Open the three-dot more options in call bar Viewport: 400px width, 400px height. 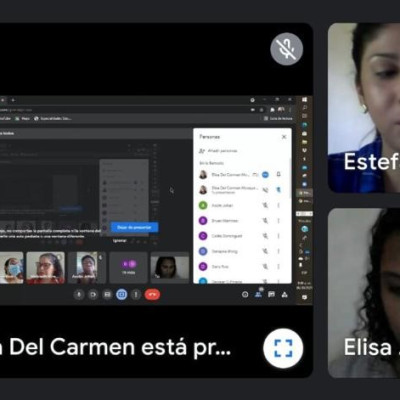click(136, 295)
